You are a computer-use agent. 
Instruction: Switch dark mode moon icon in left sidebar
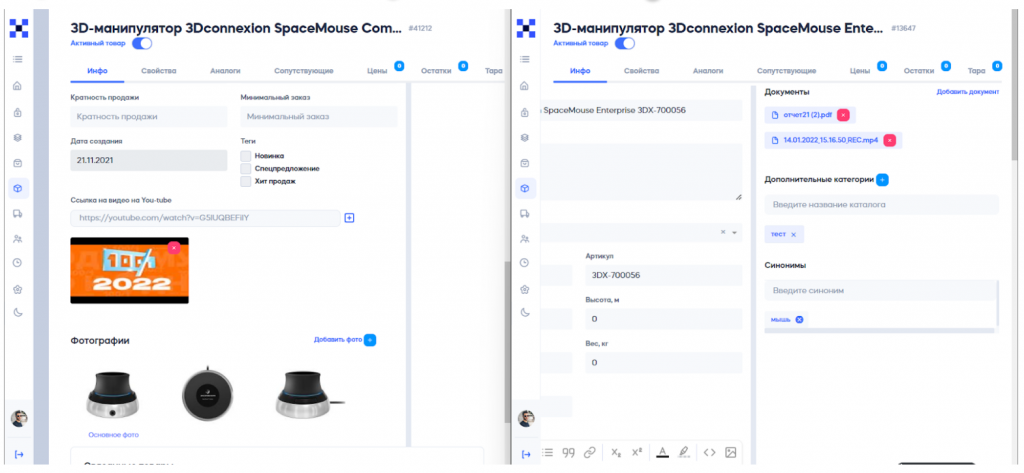[x=18, y=313]
